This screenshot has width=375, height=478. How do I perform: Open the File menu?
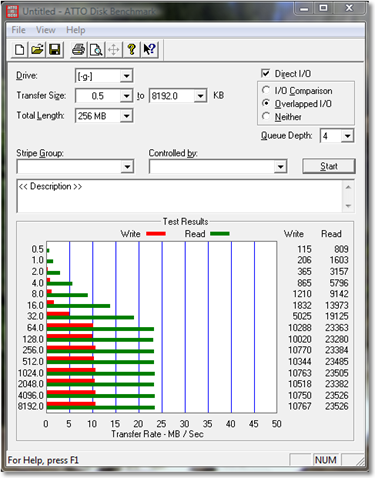pyautogui.click(x=18, y=30)
